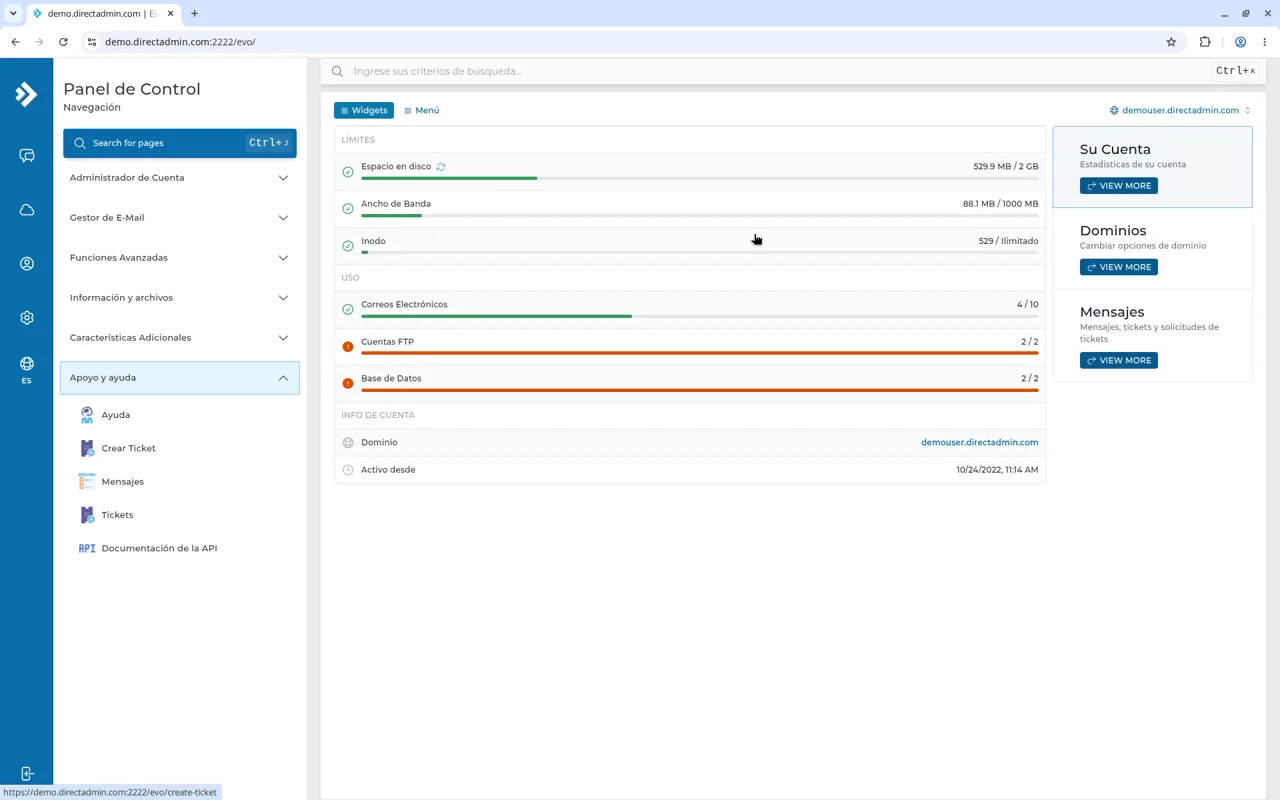Click the Ayuda icon in navigation
The width and height of the screenshot is (1280, 800).
click(87, 415)
